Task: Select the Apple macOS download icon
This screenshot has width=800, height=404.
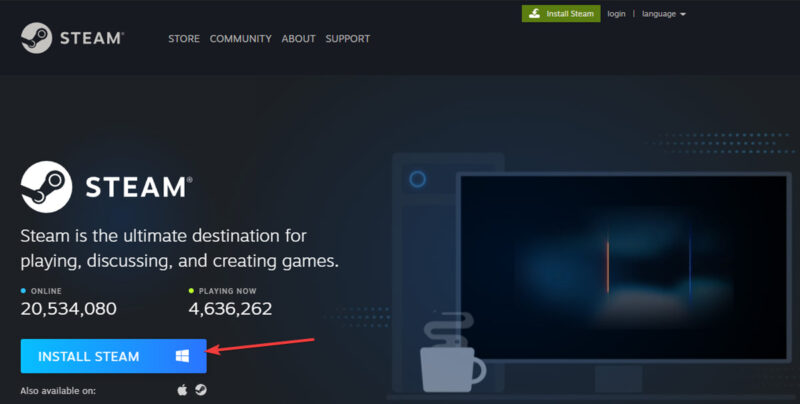Action: pos(182,390)
